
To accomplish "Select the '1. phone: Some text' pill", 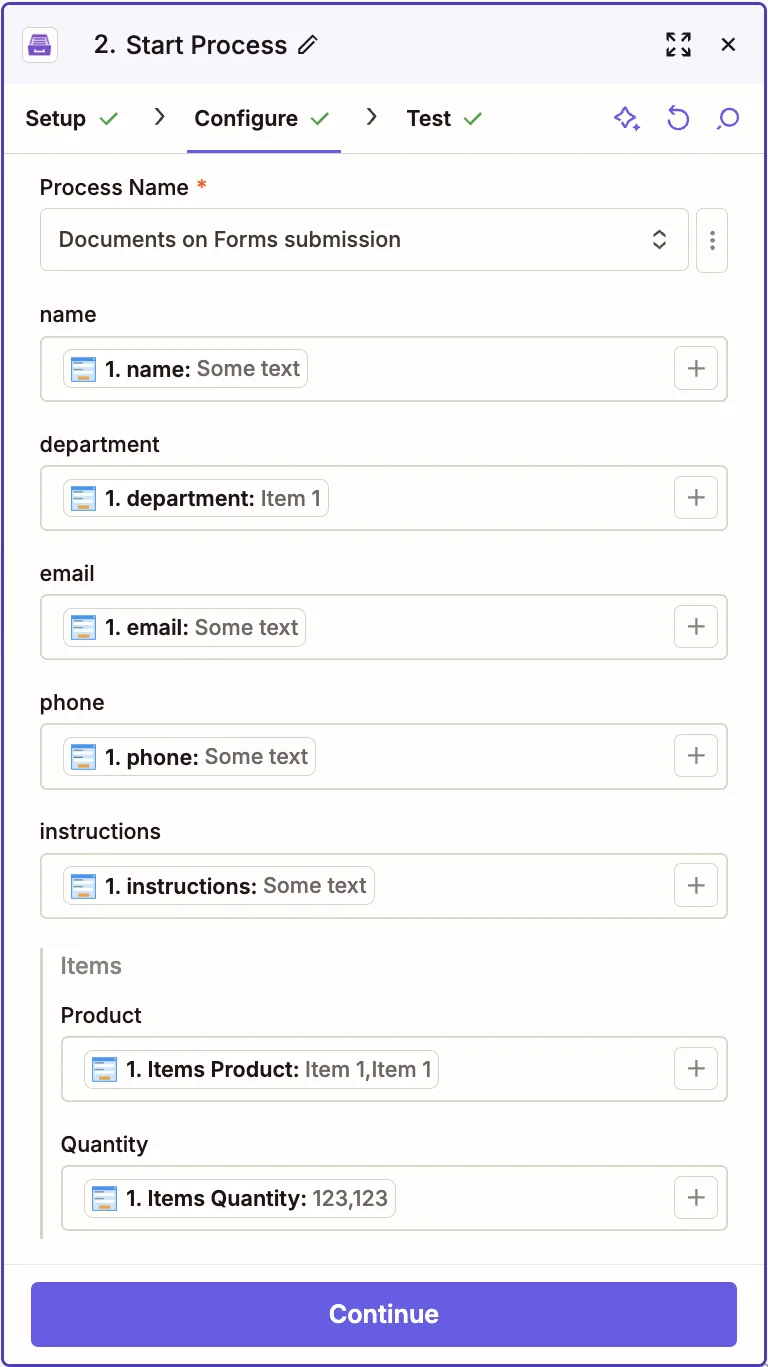I will pos(189,756).
